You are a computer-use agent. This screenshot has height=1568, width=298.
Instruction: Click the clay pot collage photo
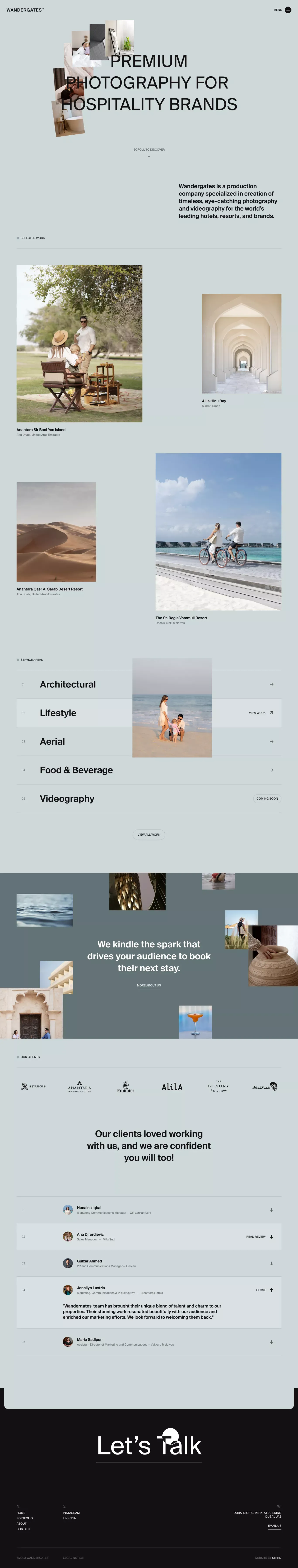(273, 956)
